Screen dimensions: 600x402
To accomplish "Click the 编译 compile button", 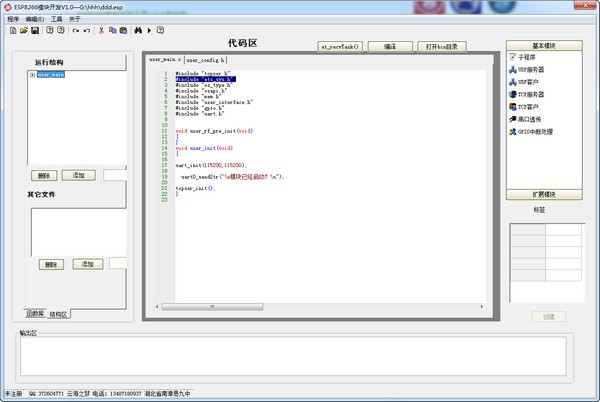I will pos(390,47).
